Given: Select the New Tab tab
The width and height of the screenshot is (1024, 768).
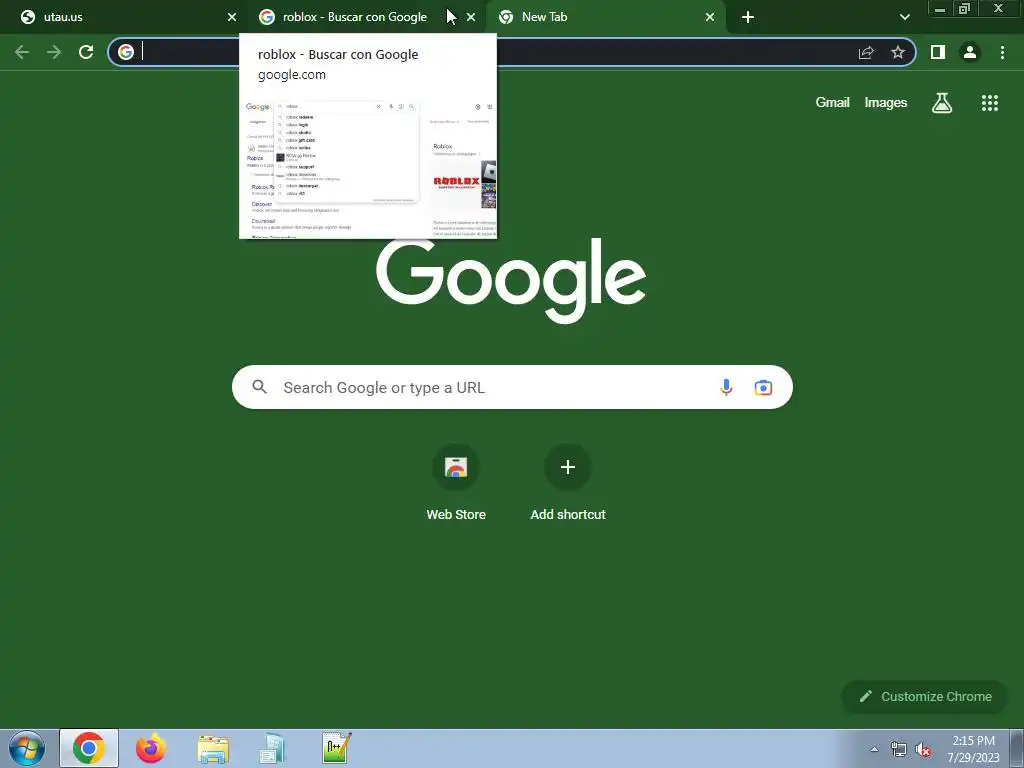Looking at the screenshot, I should [606, 17].
